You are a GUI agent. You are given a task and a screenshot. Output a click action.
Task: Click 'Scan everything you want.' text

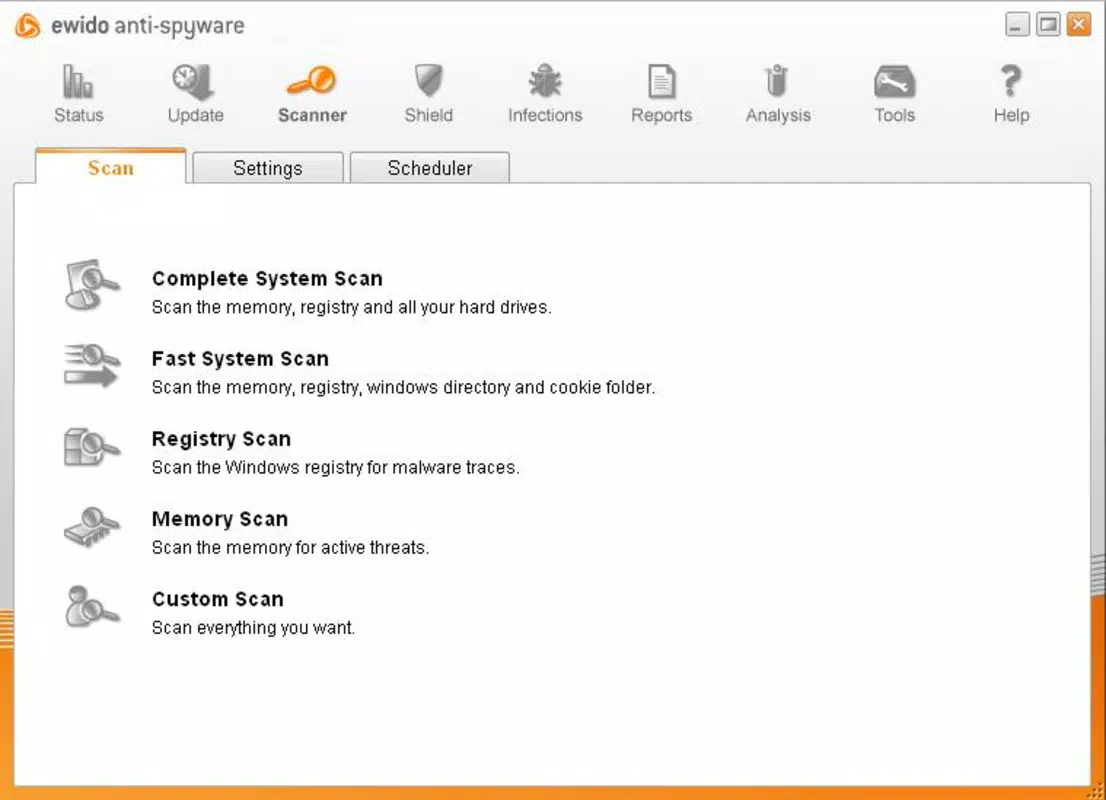(253, 628)
